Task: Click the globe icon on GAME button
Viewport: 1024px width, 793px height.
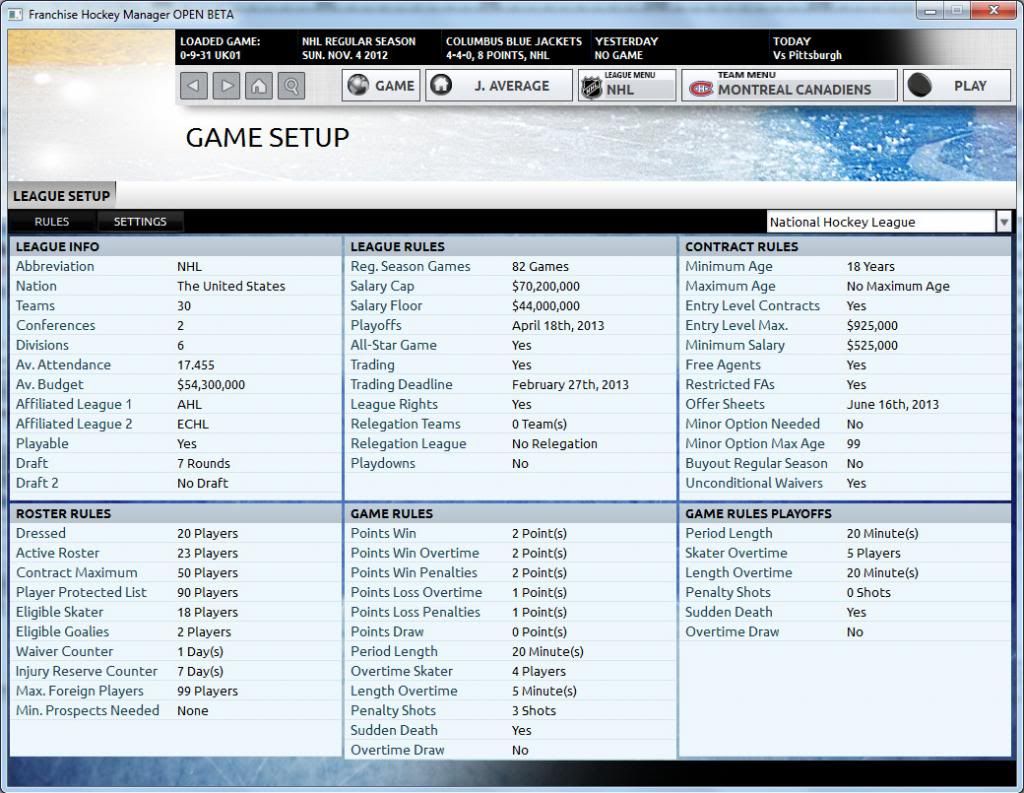Action: [x=358, y=85]
